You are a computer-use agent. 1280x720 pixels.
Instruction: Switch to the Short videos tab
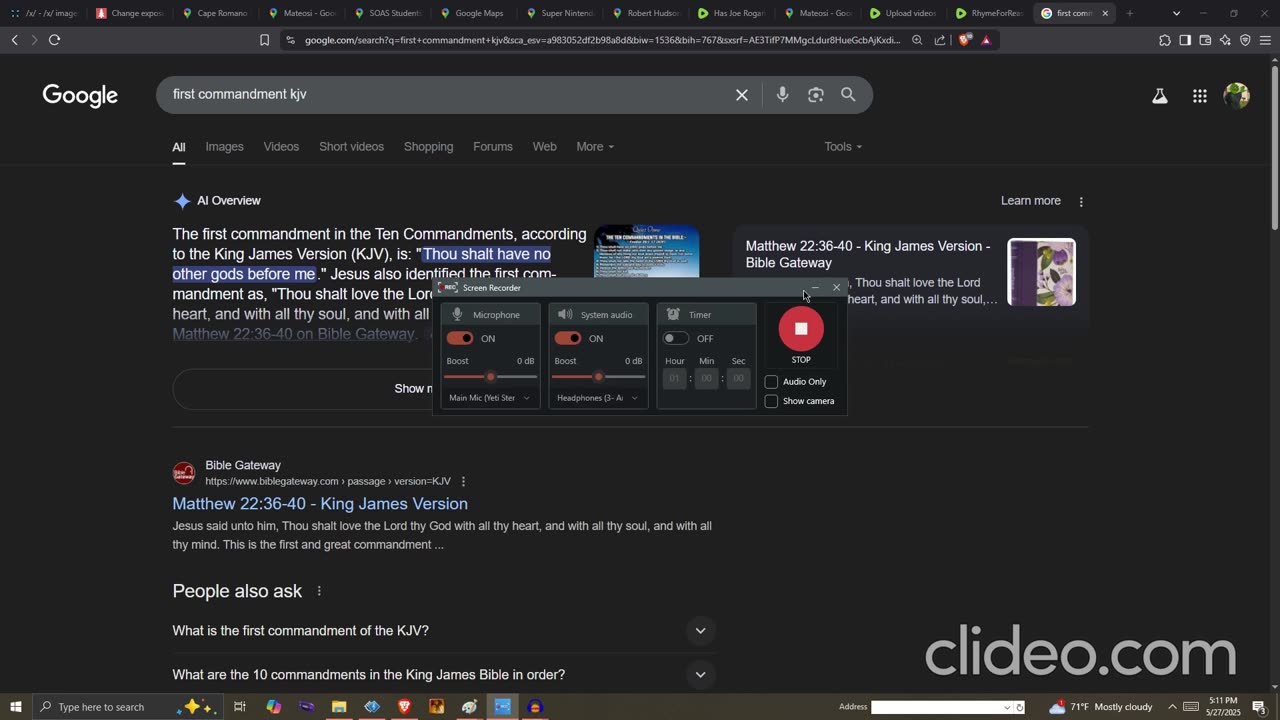[351, 147]
